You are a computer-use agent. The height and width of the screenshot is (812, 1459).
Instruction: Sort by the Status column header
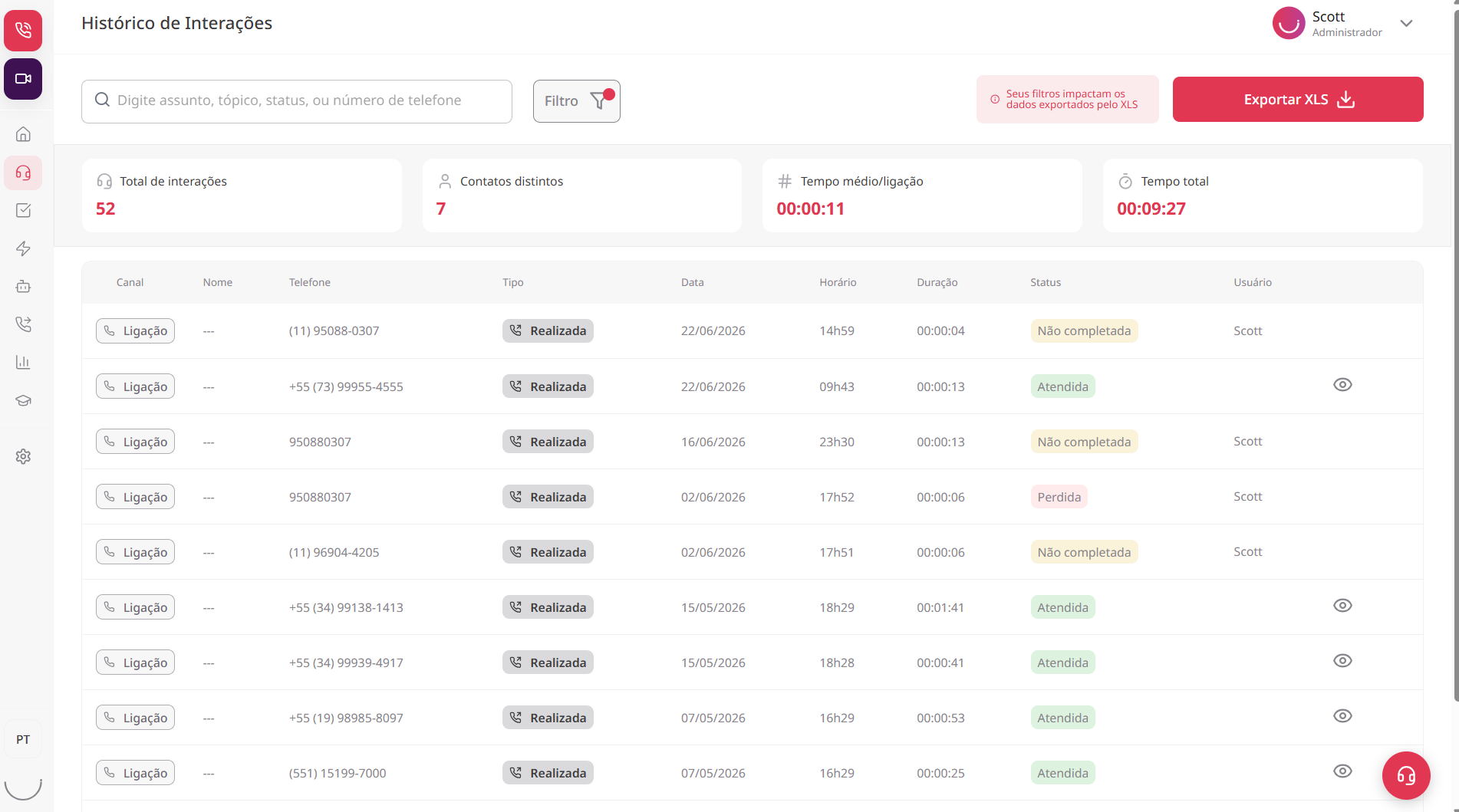(x=1046, y=282)
